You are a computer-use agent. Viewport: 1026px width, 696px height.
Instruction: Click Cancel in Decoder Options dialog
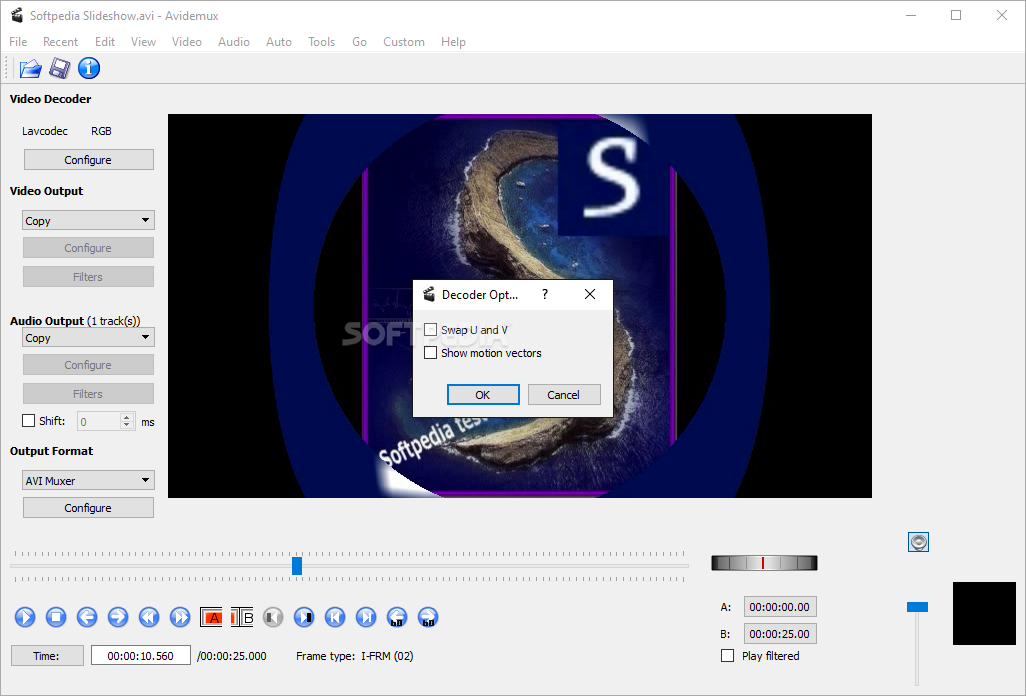click(x=564, y=394)
